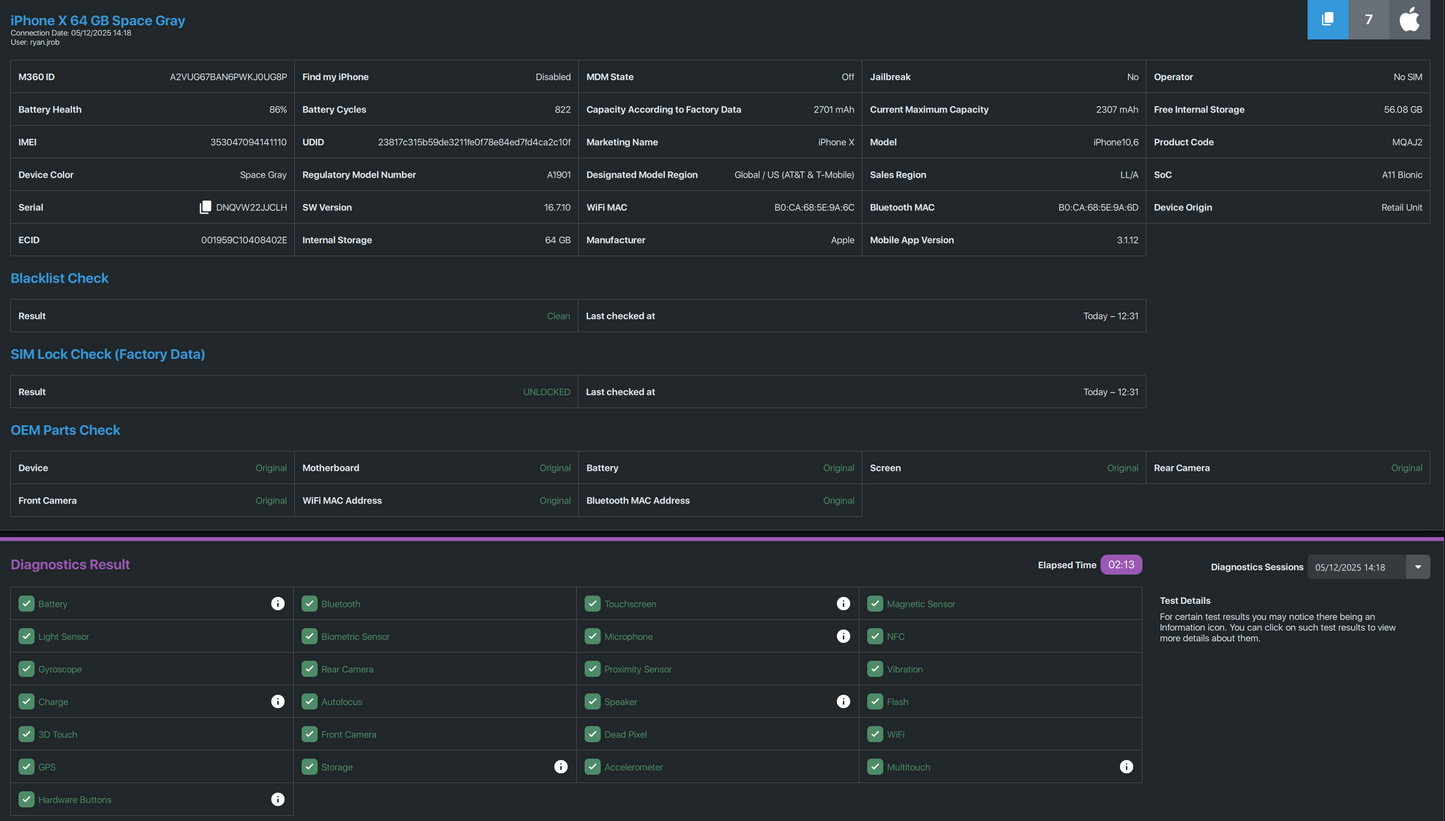
Task: Open Charge test info icon
Action: (278, 702)
